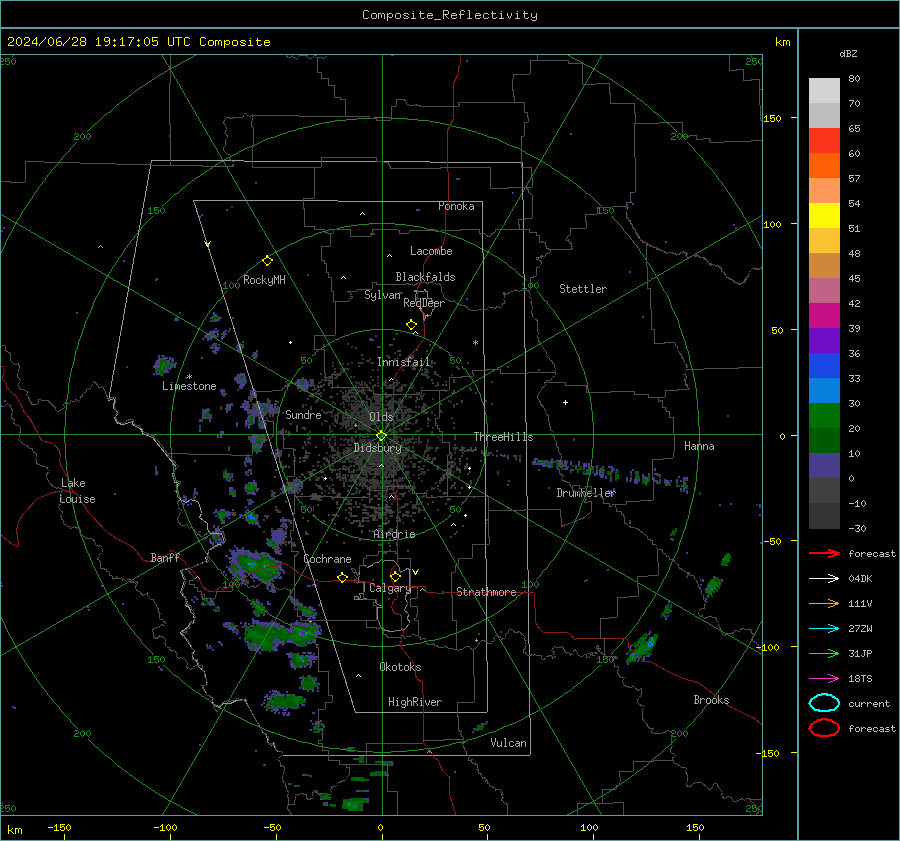The width and height of the screenshot is (900, 841).
Task: Click the red forecast arrow in legend
Action: click(824, 553)
